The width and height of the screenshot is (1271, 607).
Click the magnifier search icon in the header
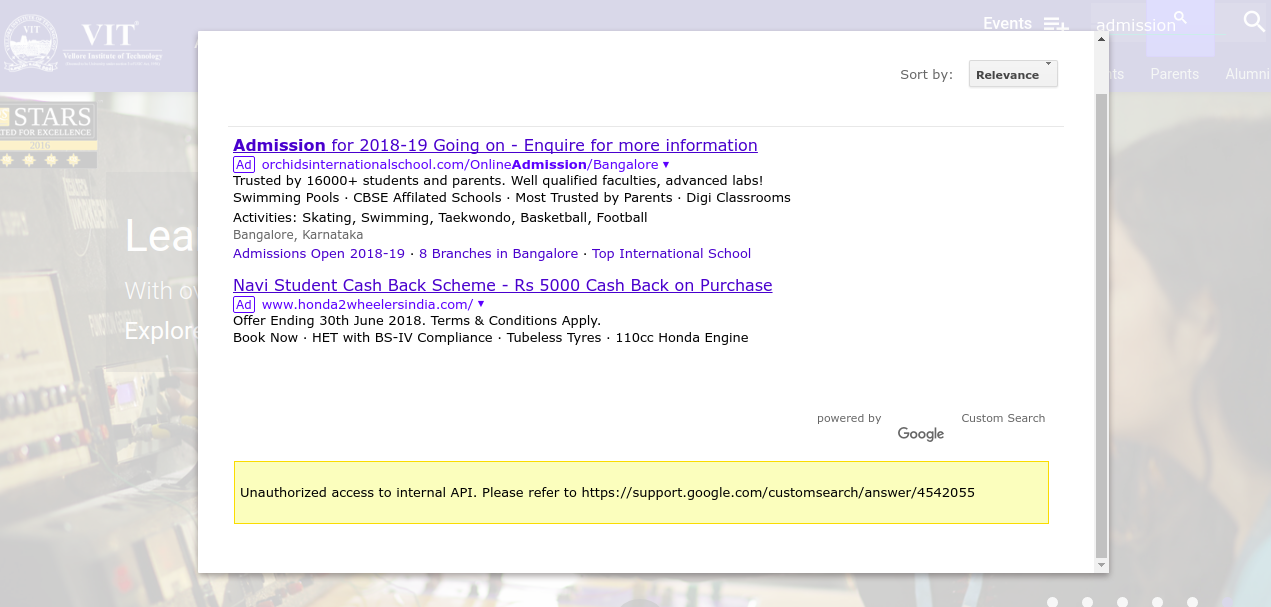point(1254,21)
